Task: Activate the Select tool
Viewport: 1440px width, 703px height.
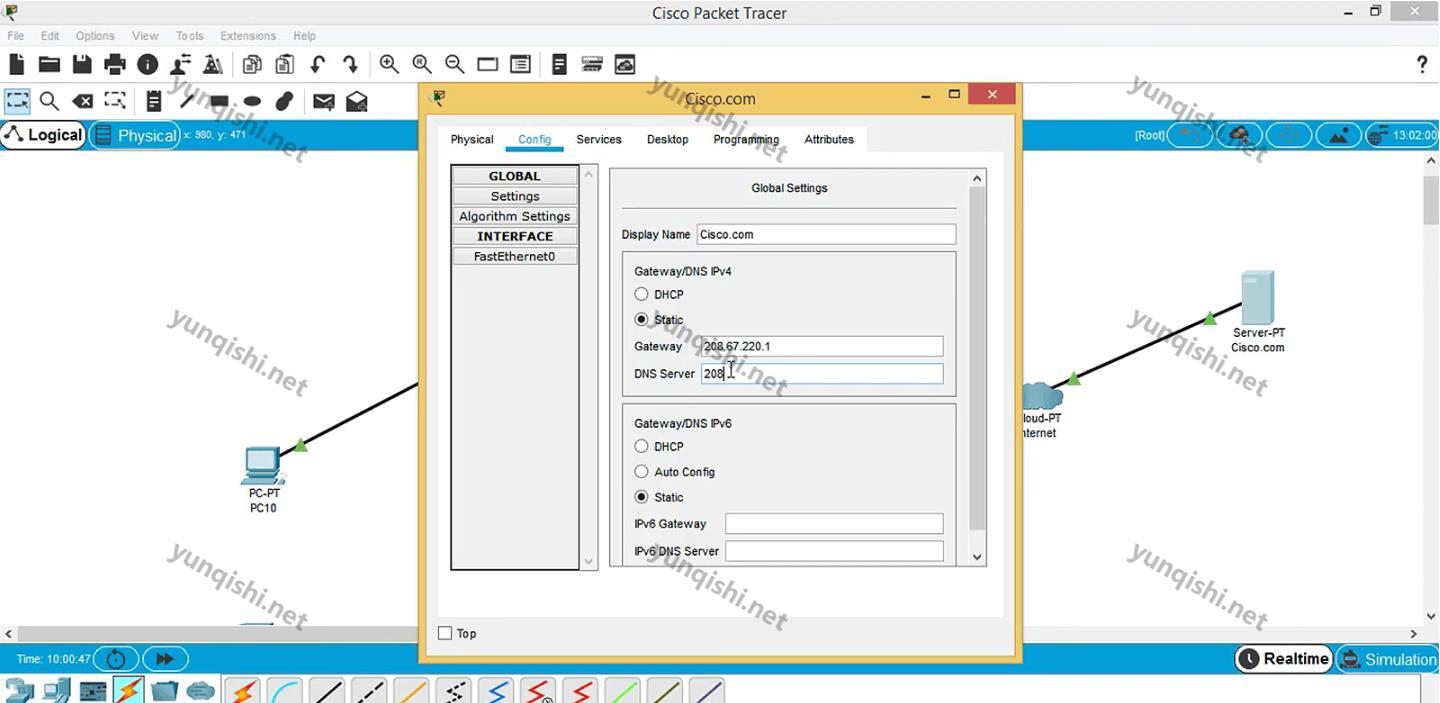Action: (17, 101)
